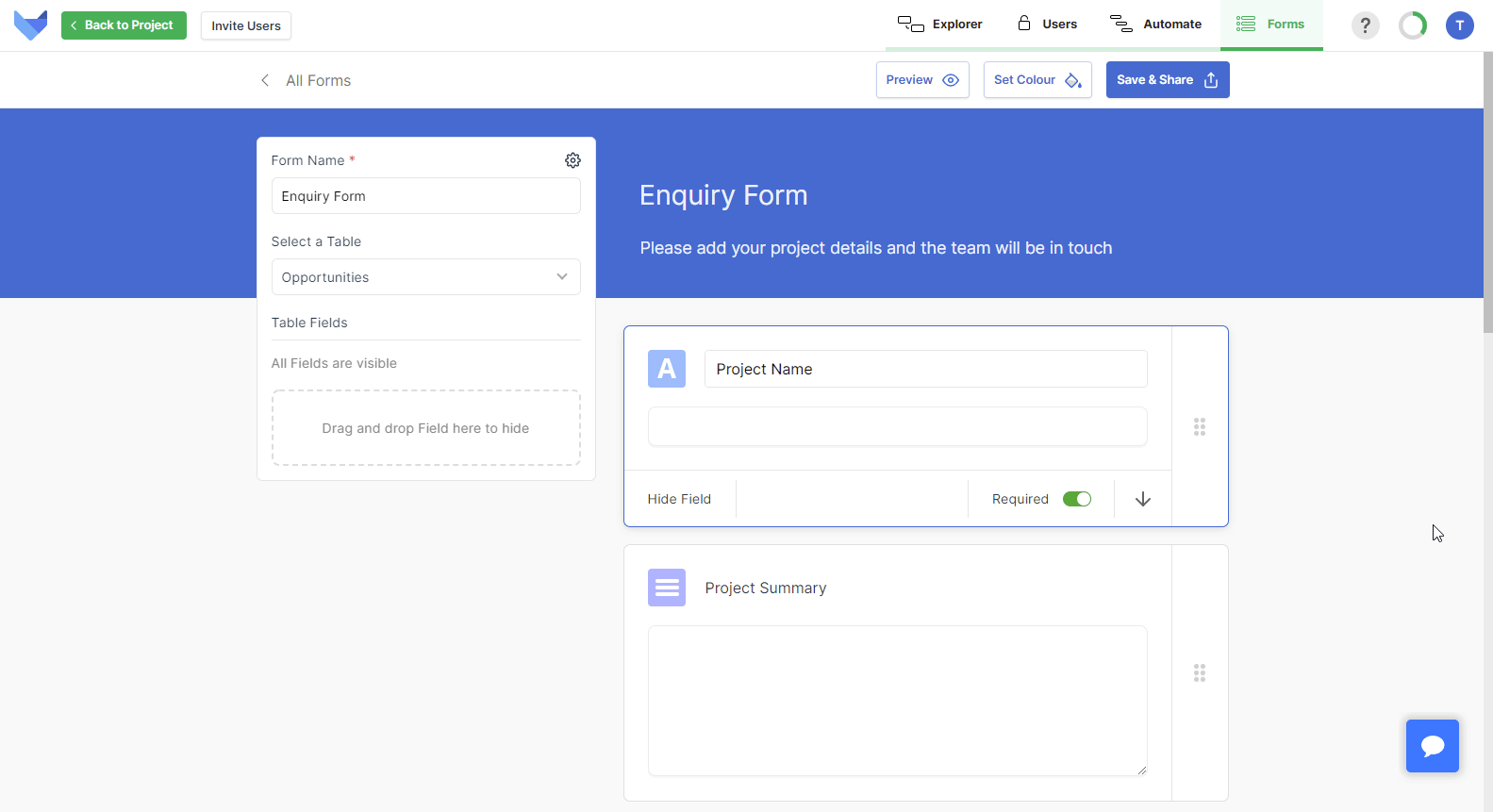Click the Drag and drop hide field zone

coord(425,428)
